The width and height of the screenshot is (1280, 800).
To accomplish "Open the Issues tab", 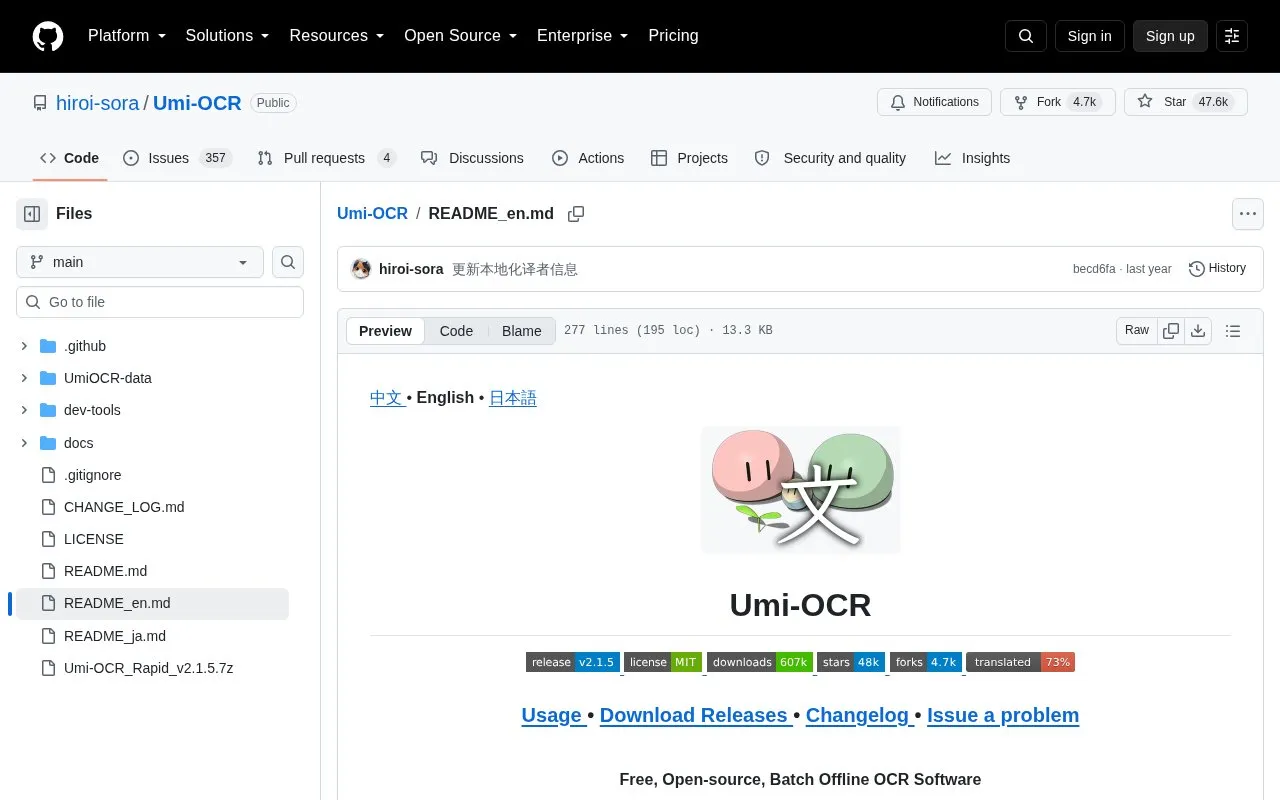I will click(x=177, y=158).
